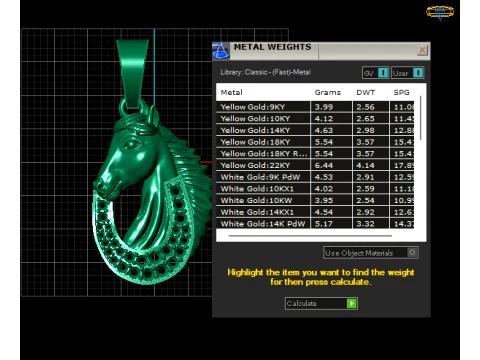Click the green arrow on Calculate
Image resolution: width=480 pixels, height=360 pixels.
(351, 303)
